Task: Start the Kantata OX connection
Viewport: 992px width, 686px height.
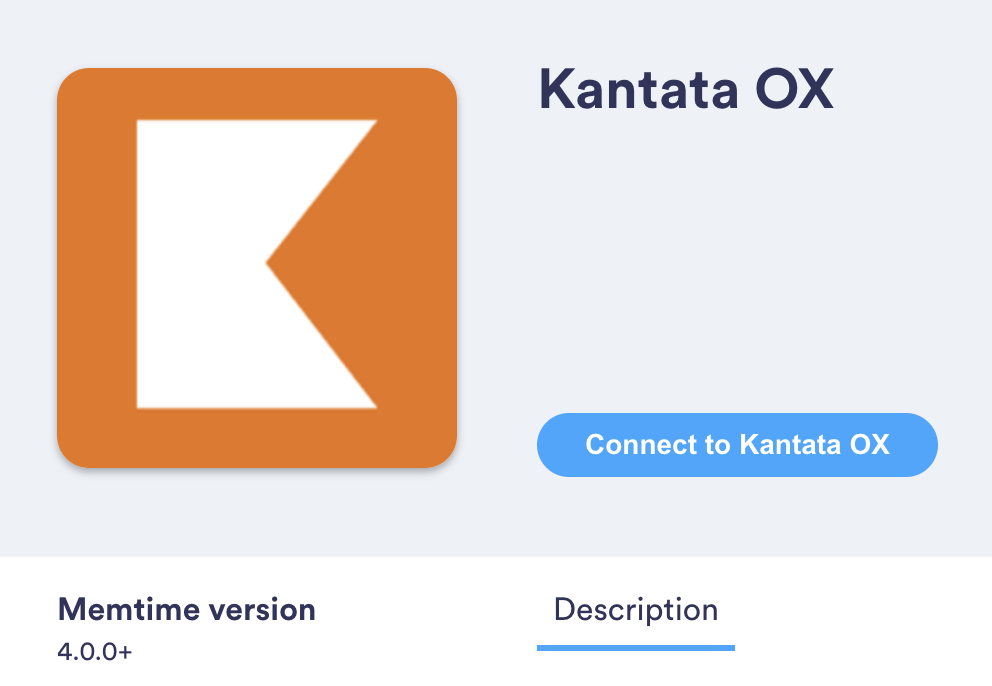Action: click(737, 445)
